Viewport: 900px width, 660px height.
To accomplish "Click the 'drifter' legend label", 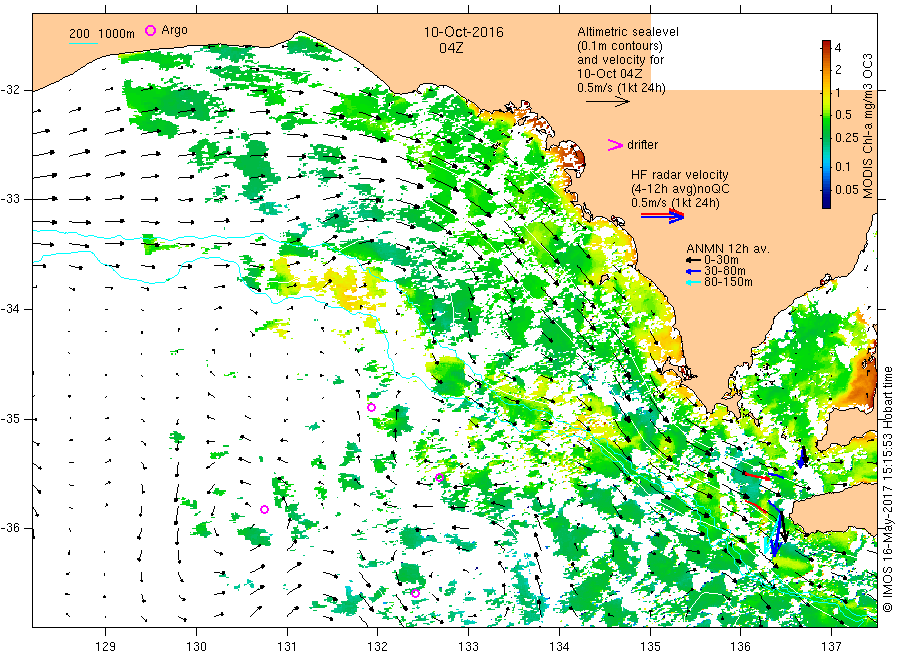I will 642,145.
